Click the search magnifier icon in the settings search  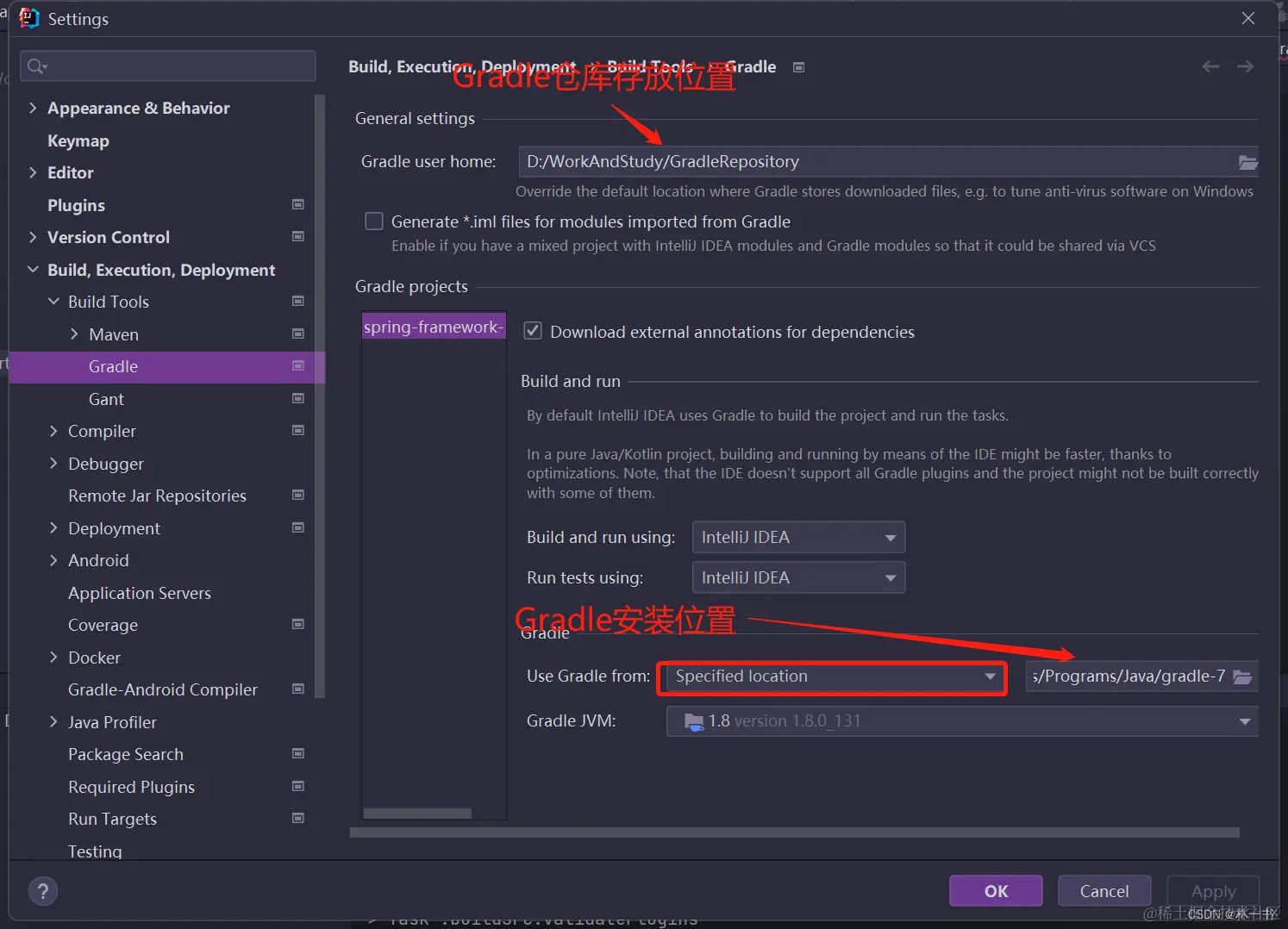[36, 66]
